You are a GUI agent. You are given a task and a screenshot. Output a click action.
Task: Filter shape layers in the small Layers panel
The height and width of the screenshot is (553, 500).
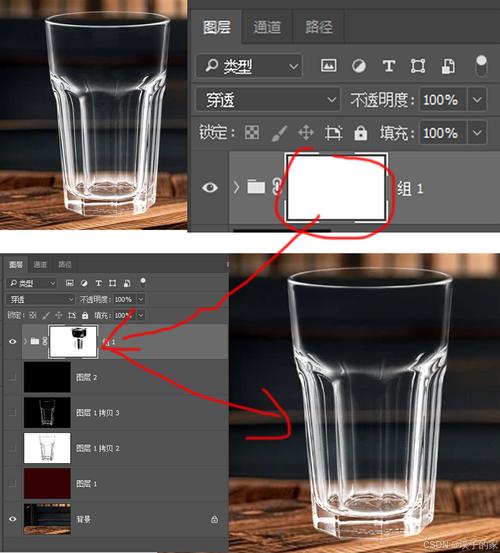112,283
